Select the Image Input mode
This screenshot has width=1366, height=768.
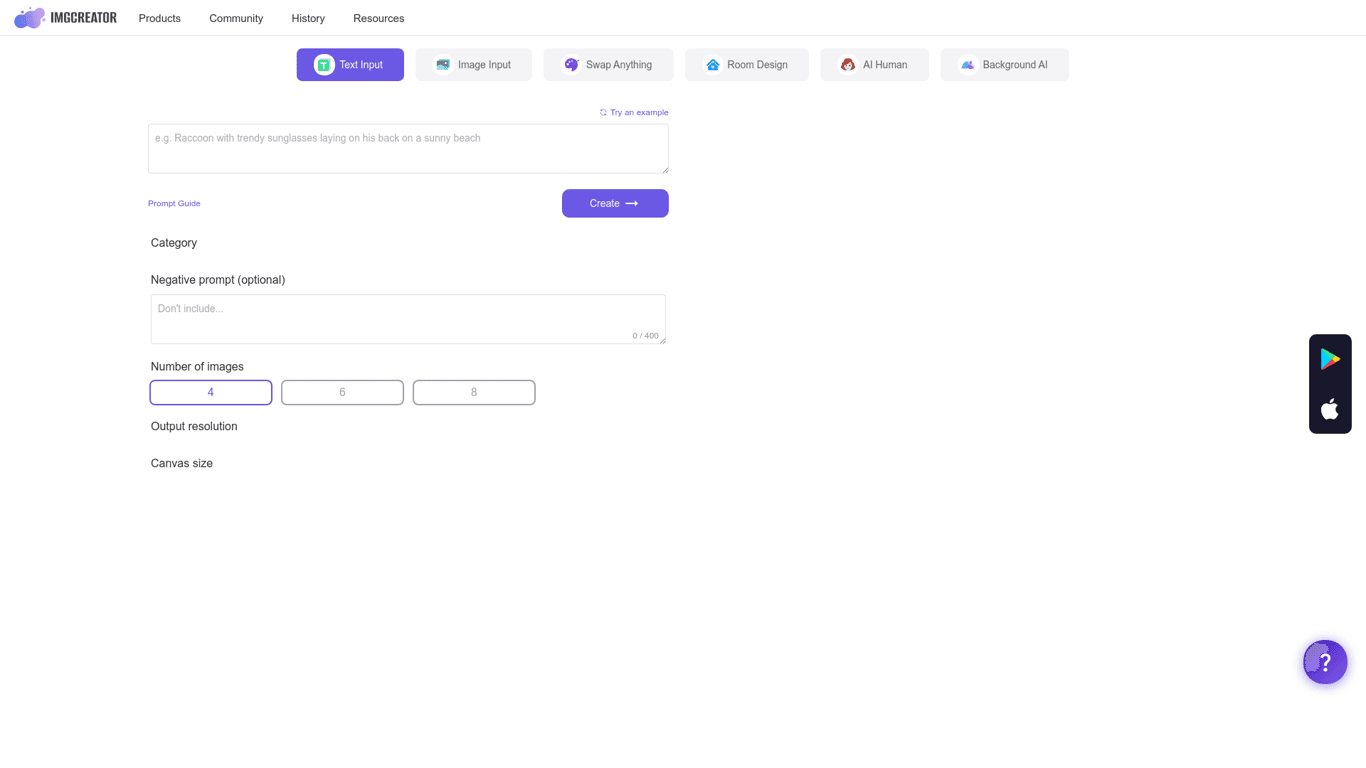click(473, 65)
